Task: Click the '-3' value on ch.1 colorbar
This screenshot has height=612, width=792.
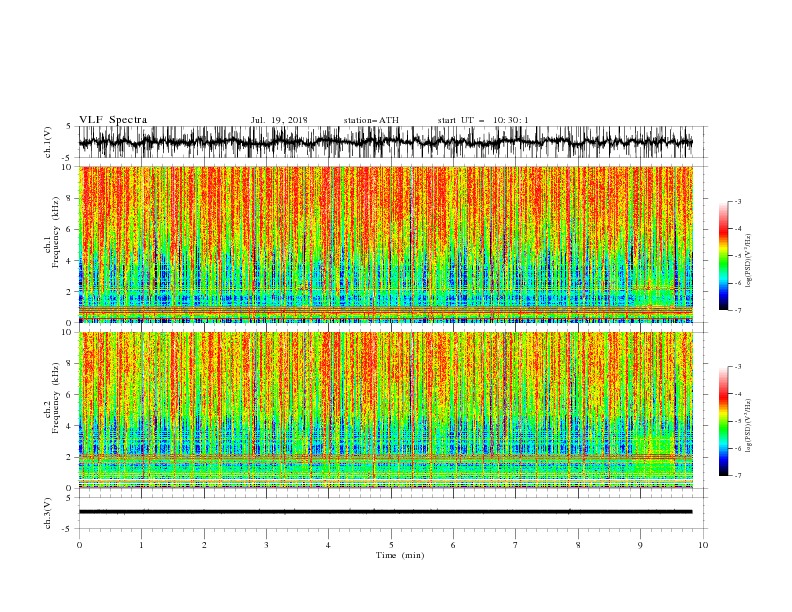Action: pos(738,201)
